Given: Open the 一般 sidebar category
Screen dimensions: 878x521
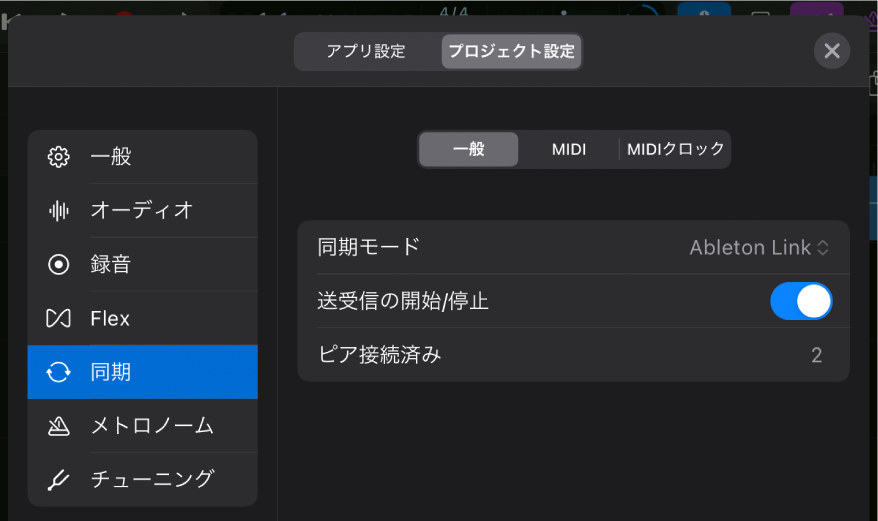Looking at the screenshot, I should click(142, 157).
